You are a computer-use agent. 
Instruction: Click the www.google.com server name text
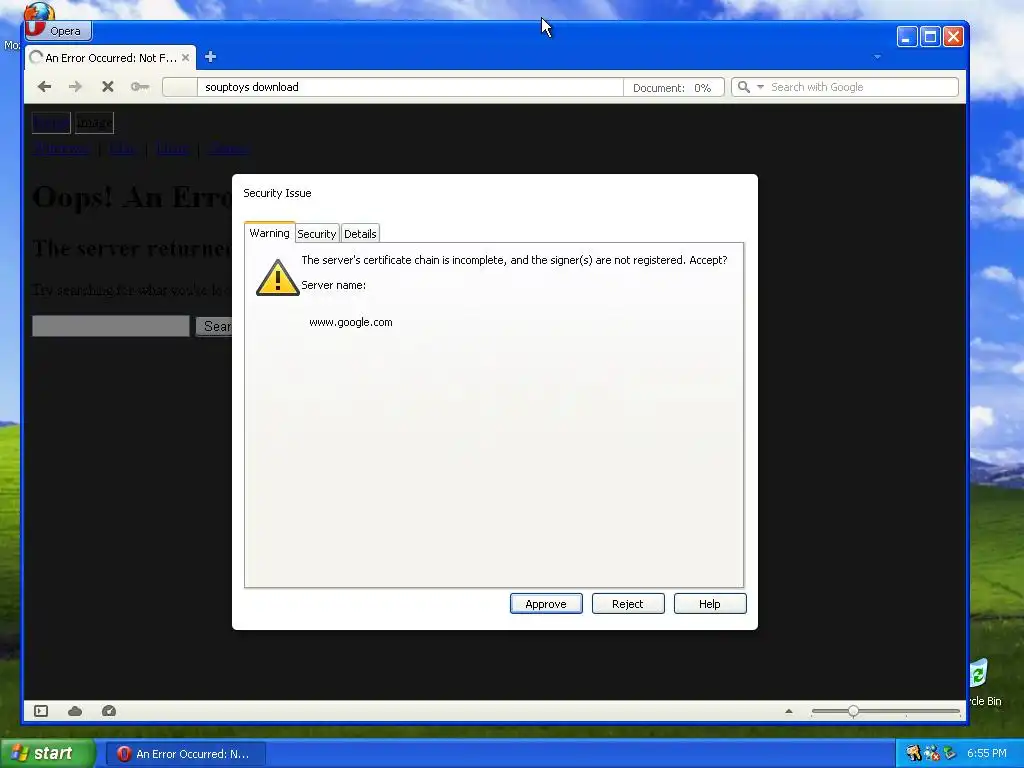(x=351, y=322)
